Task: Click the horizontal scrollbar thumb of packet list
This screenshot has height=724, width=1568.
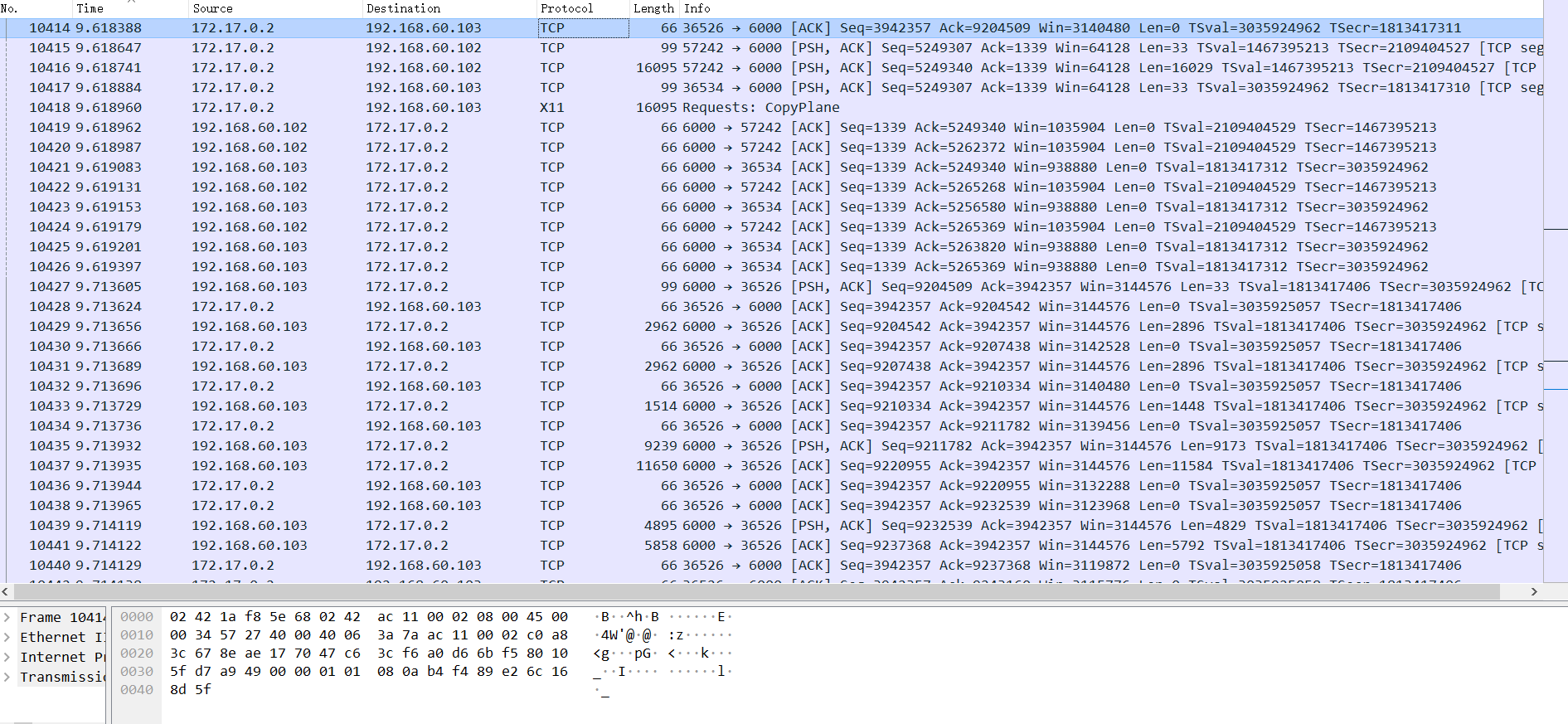Action: click(756, 591)
